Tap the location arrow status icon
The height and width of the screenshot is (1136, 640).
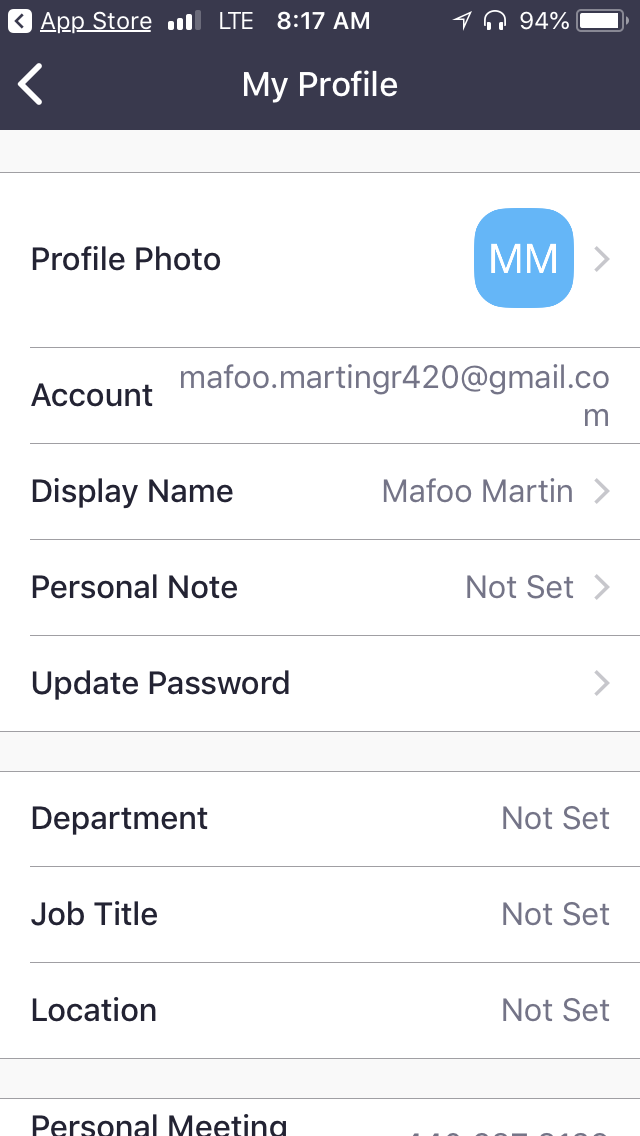click(461, 21)
